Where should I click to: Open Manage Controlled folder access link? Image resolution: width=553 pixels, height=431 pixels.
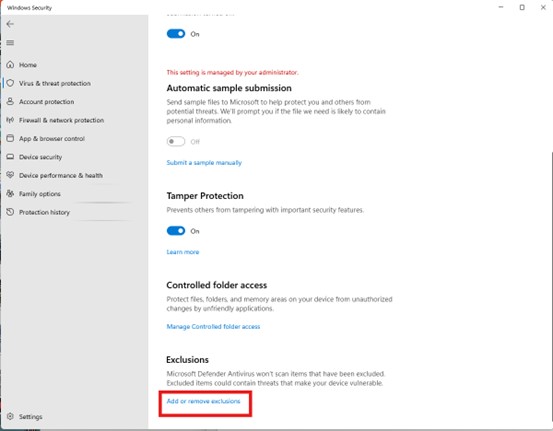[213, 327]
